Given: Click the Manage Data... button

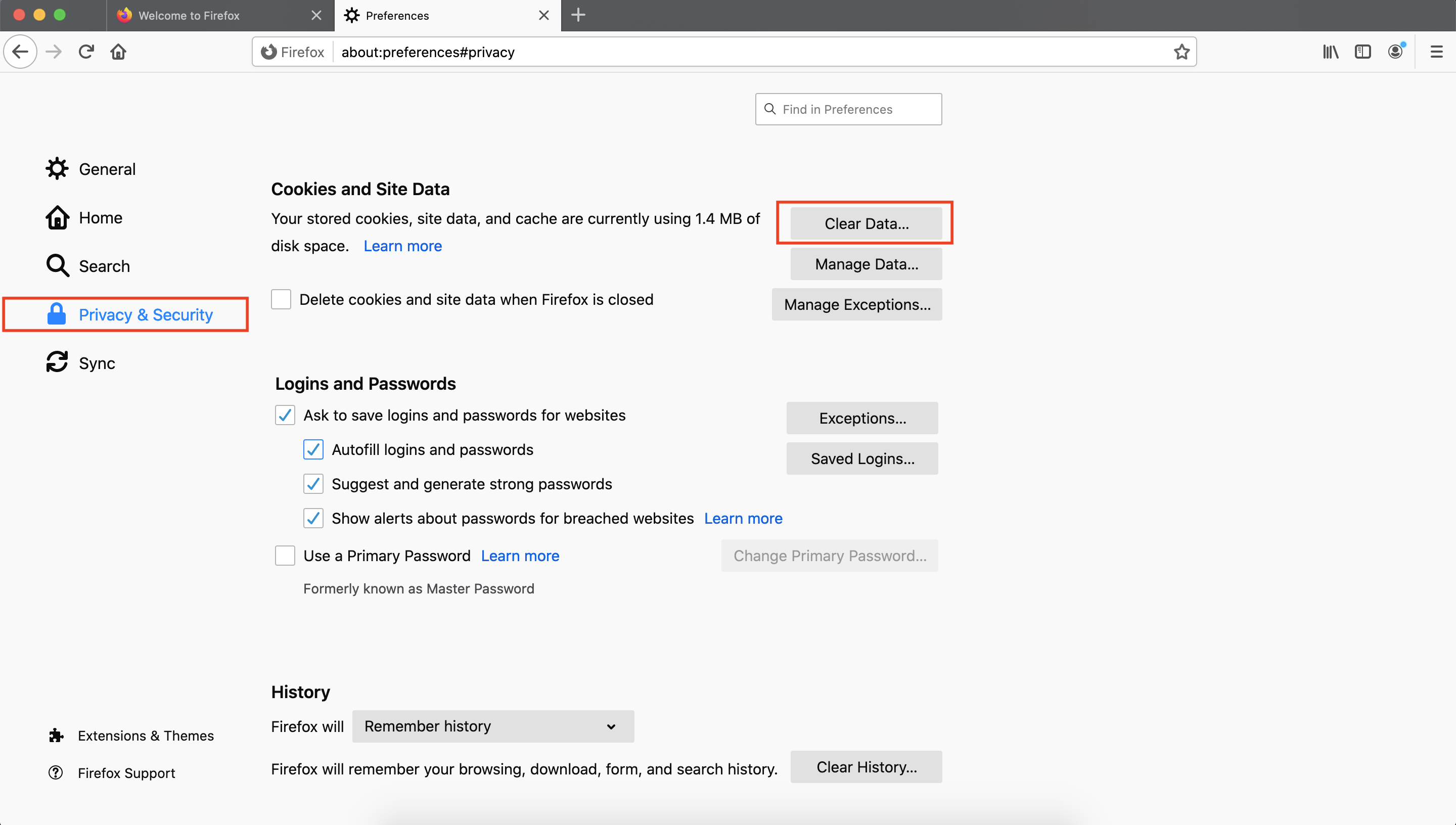Looking at the screenshot, I should coord(866,264).
